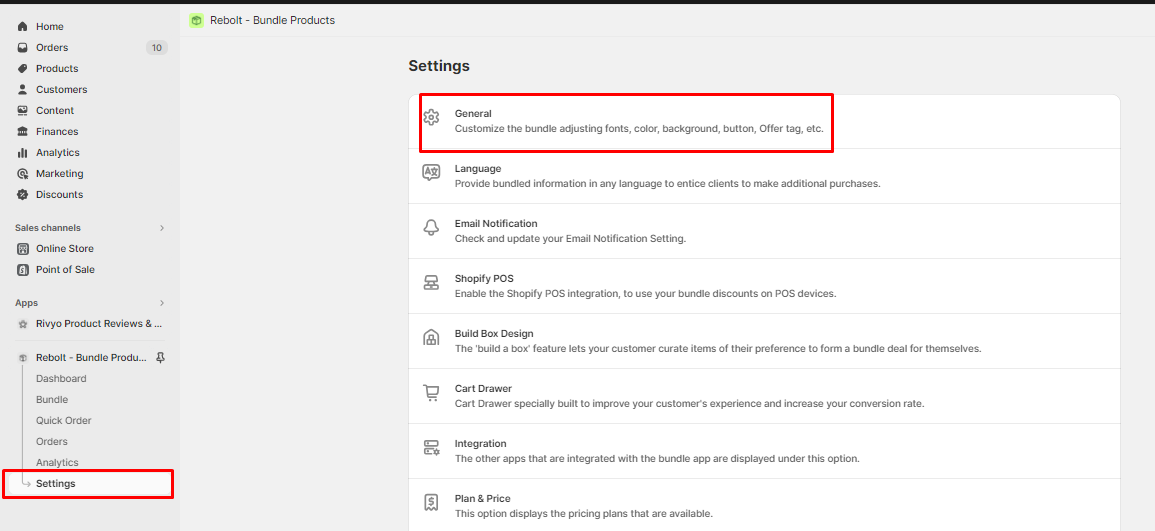Click the Cart Drawer cart icon

(432, 393)
